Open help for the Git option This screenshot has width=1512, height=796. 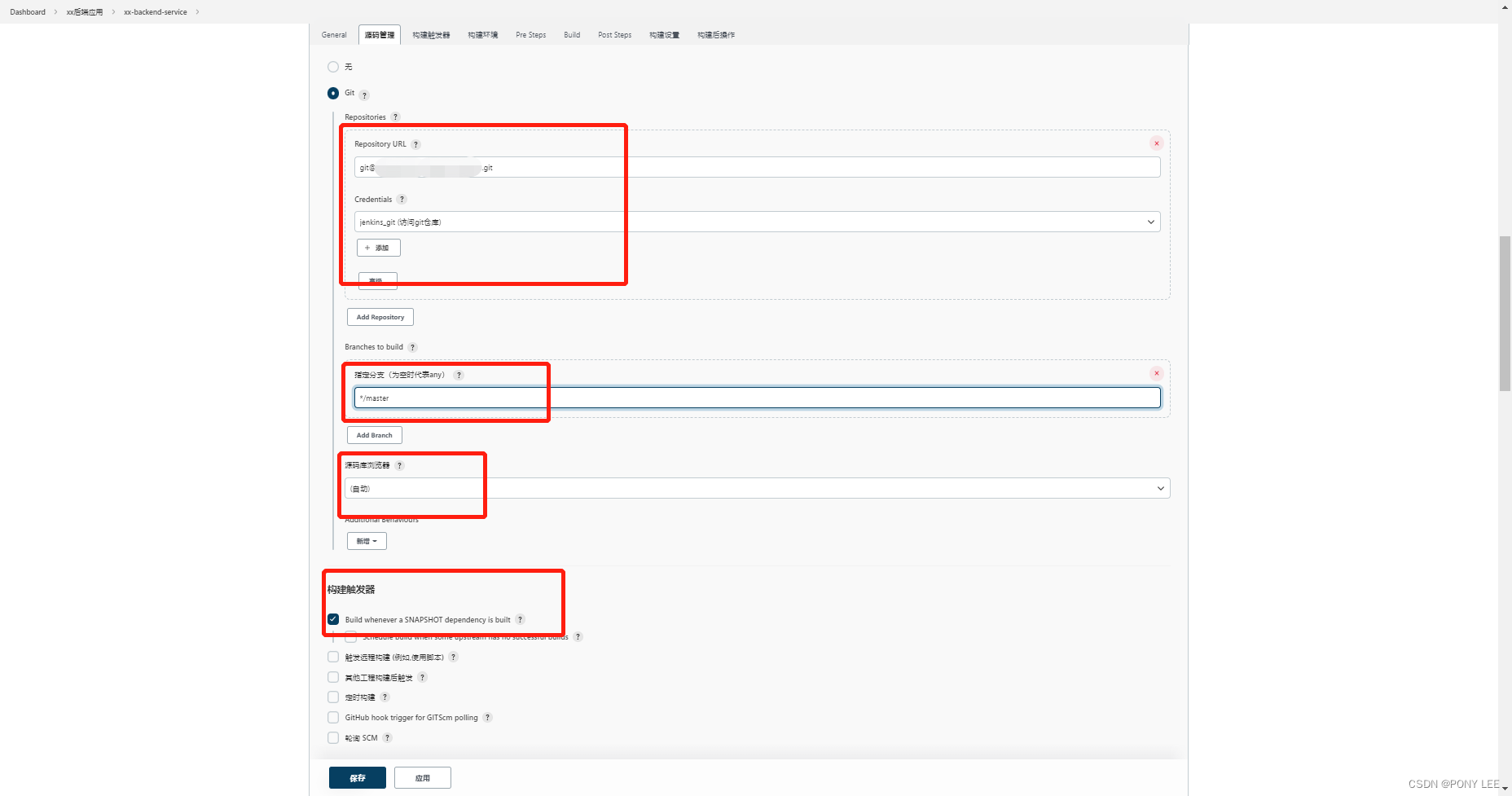(x=364, y=95)
